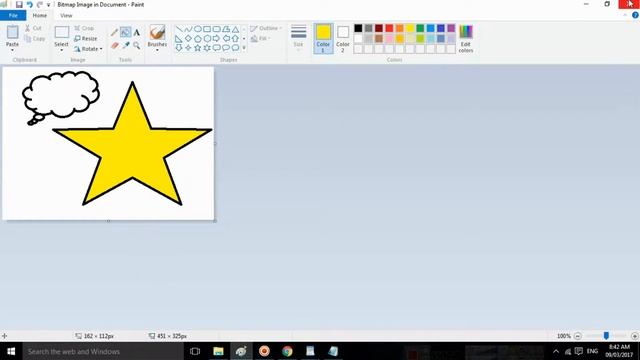
Task: Click the taskbar search box
Action: (103, 351)
